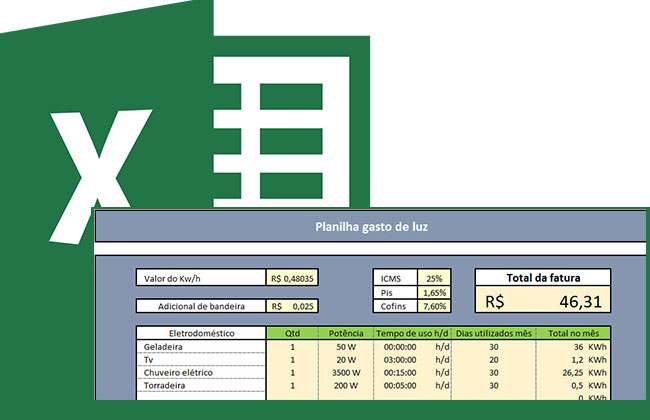Select 'Dias utilizados mês' header

point(494,333)
